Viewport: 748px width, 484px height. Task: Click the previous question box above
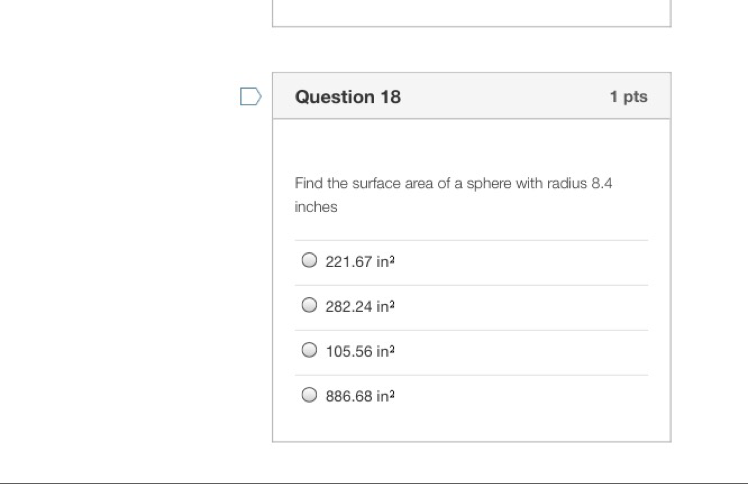pos(471,12)
